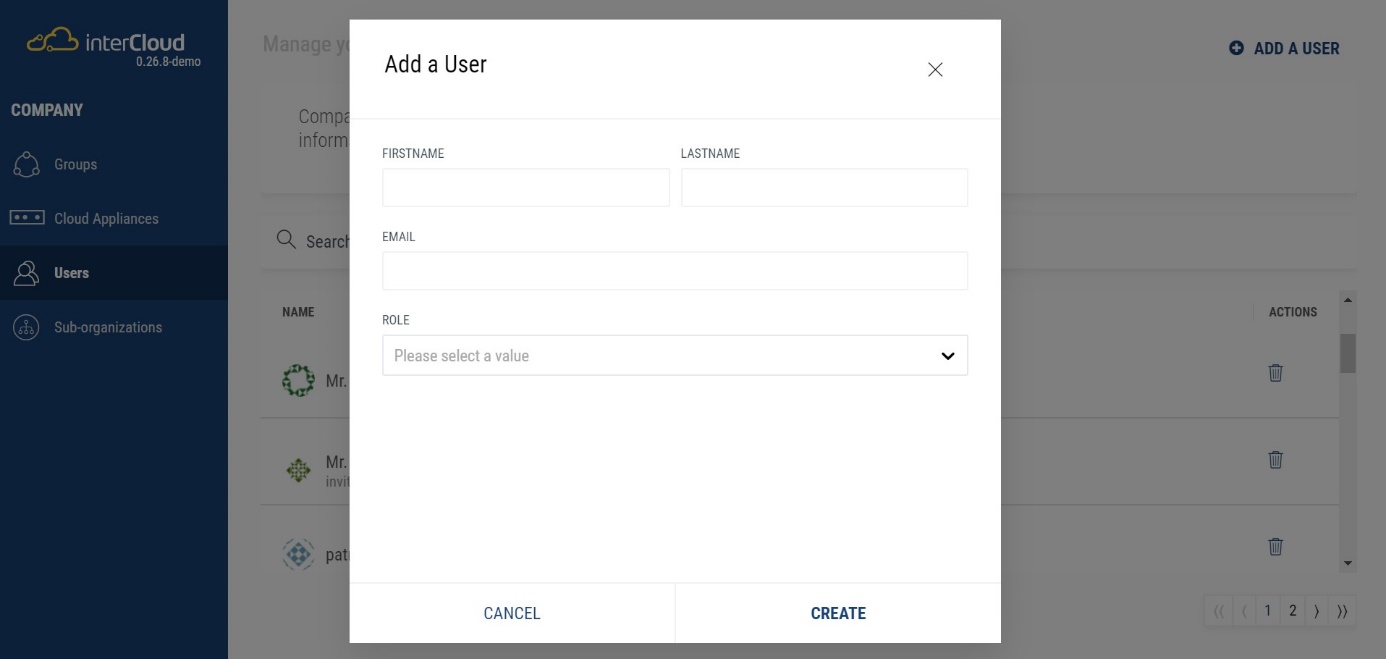This screenshot has width=1386, height=659.
Task: Click the third row trash icon
Action: [1275, 547]
